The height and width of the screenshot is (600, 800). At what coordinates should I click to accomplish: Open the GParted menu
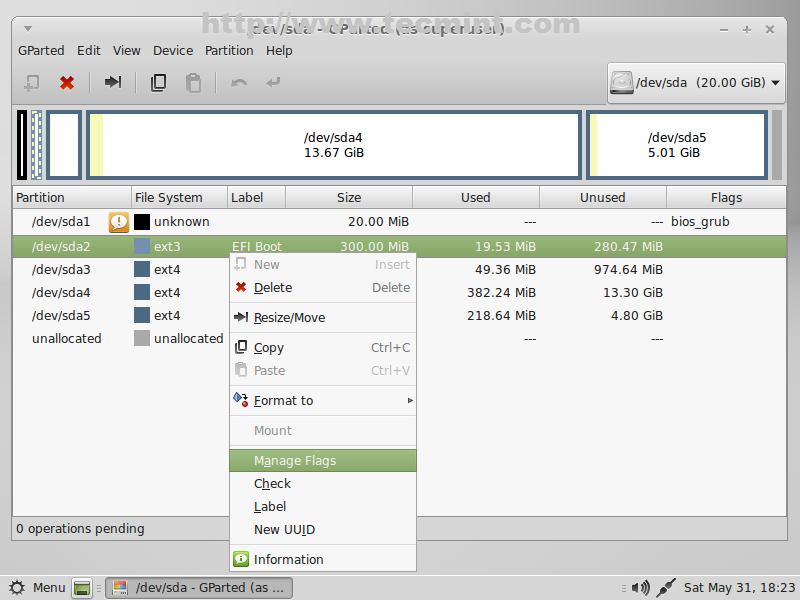41,51
